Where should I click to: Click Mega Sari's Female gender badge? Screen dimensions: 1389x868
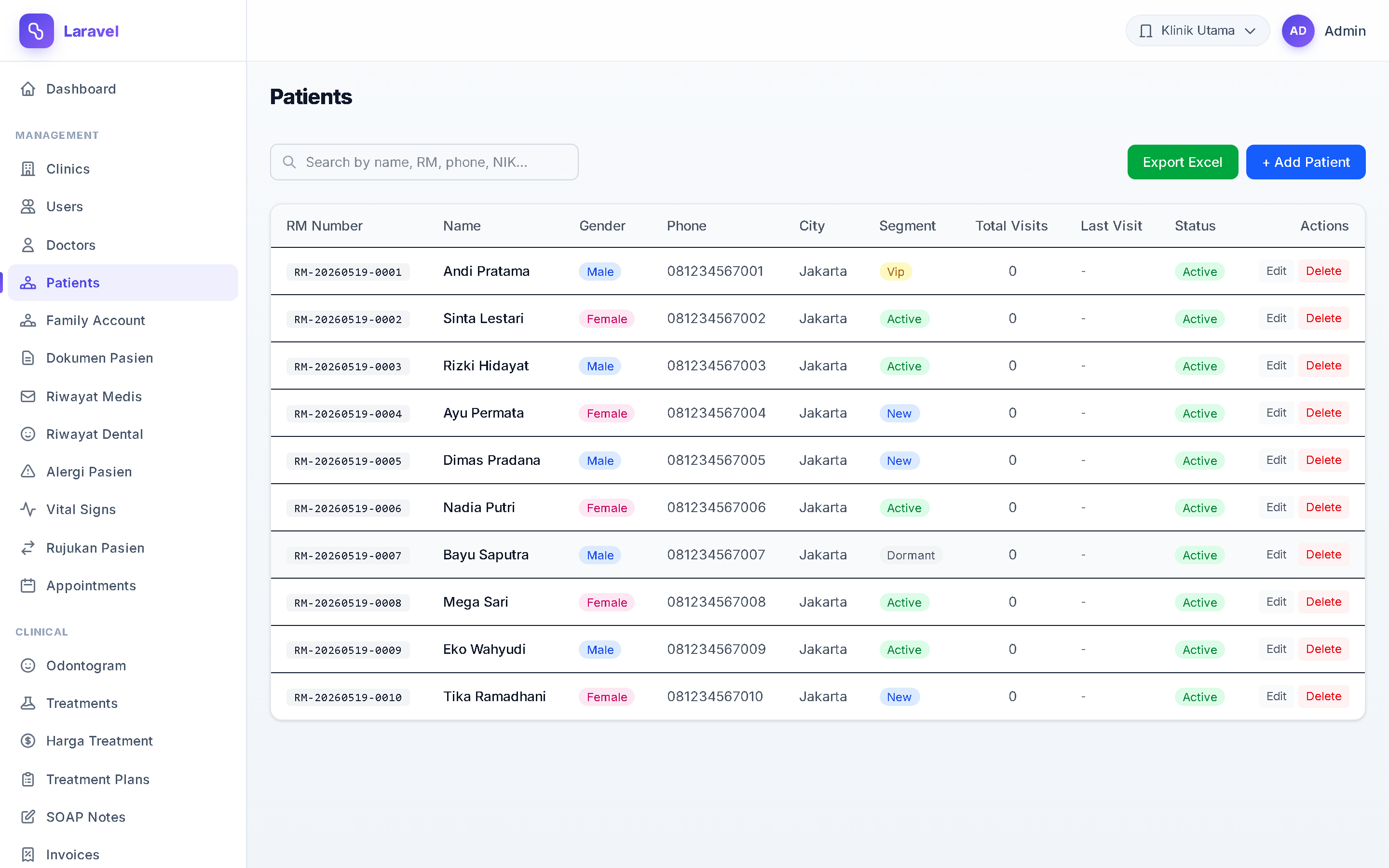coord(607,602)
